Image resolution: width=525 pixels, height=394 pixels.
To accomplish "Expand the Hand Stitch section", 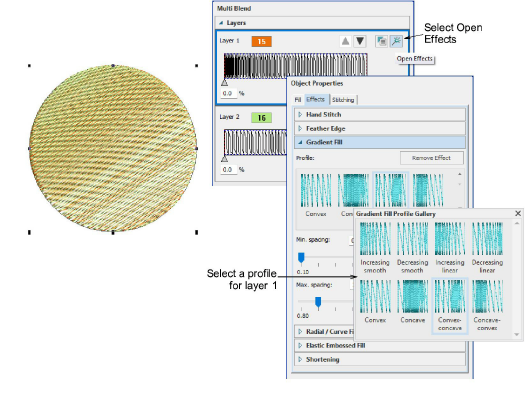I will [x=300, y=114].
